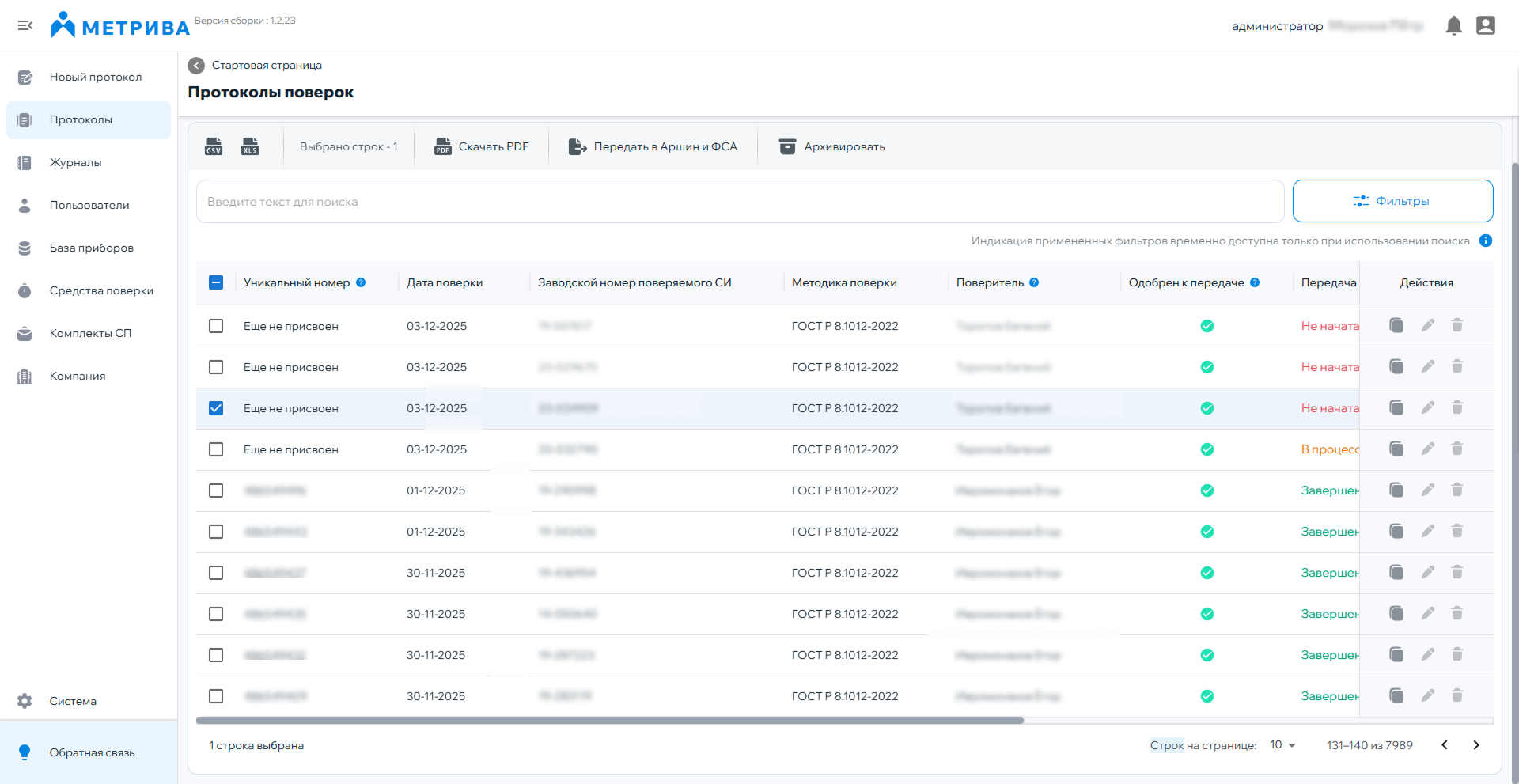This screenshot has height=784, width=1519.
Task: Open База приборов section
Action: pos(91,248)
